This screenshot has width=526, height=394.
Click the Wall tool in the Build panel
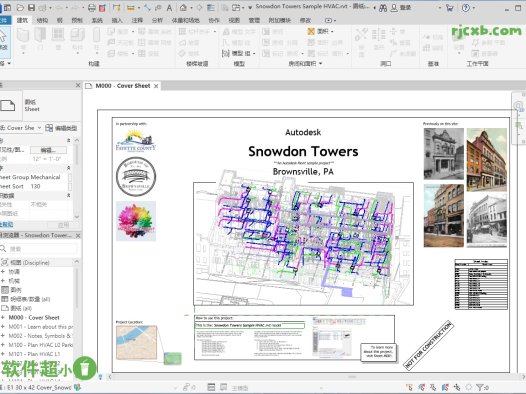click(x=23, y=39)
